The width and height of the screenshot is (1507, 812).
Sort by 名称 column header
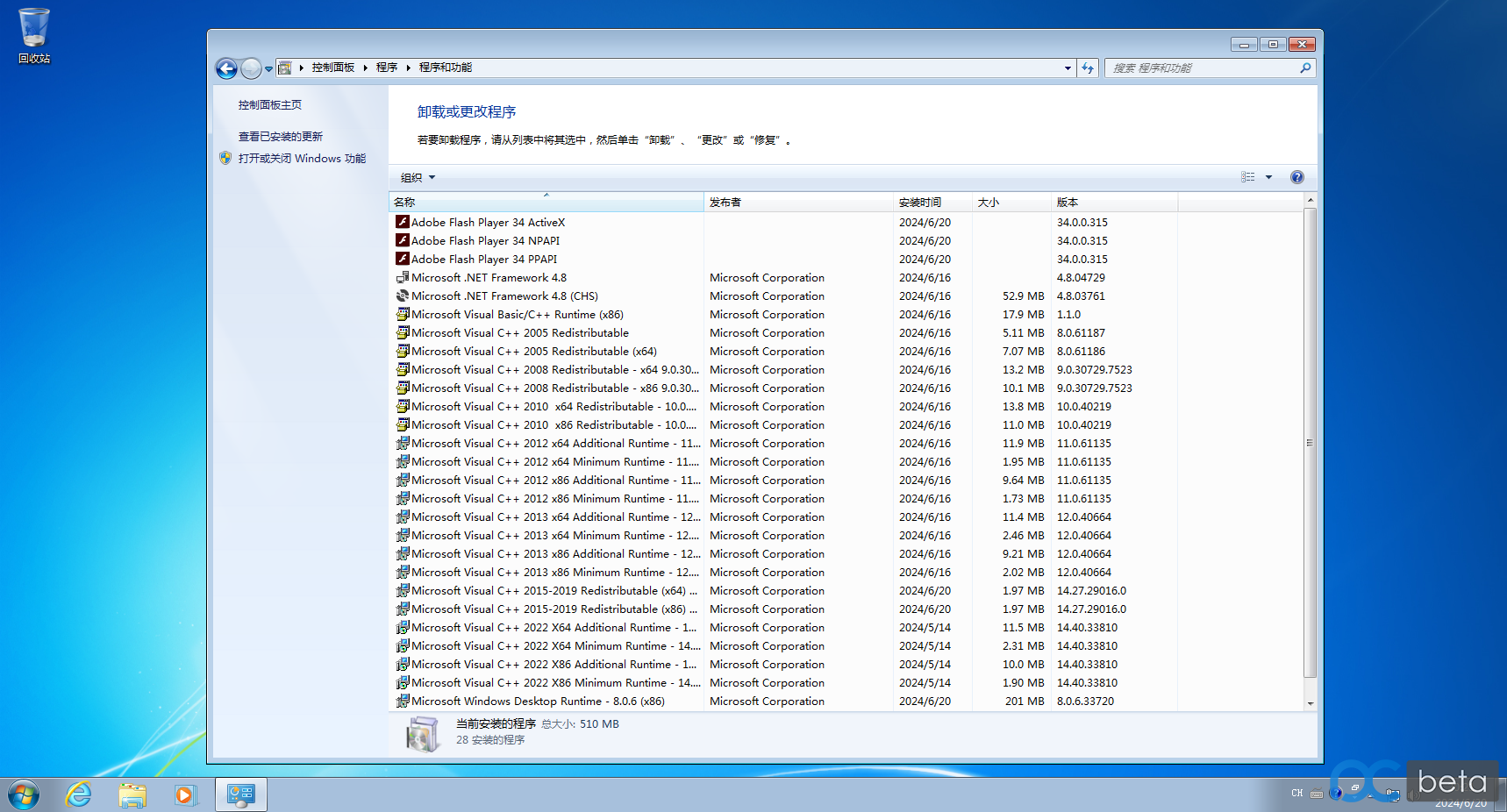546,202
